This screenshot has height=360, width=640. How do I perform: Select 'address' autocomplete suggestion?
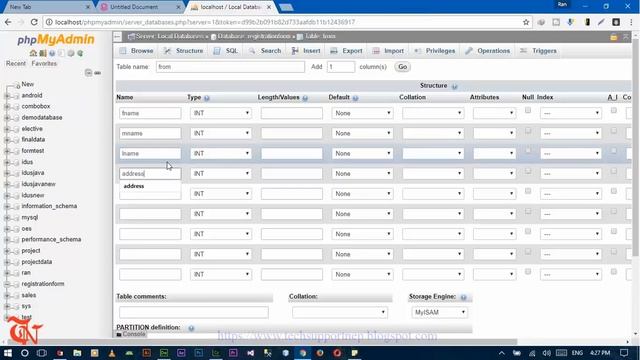(150, 186)
